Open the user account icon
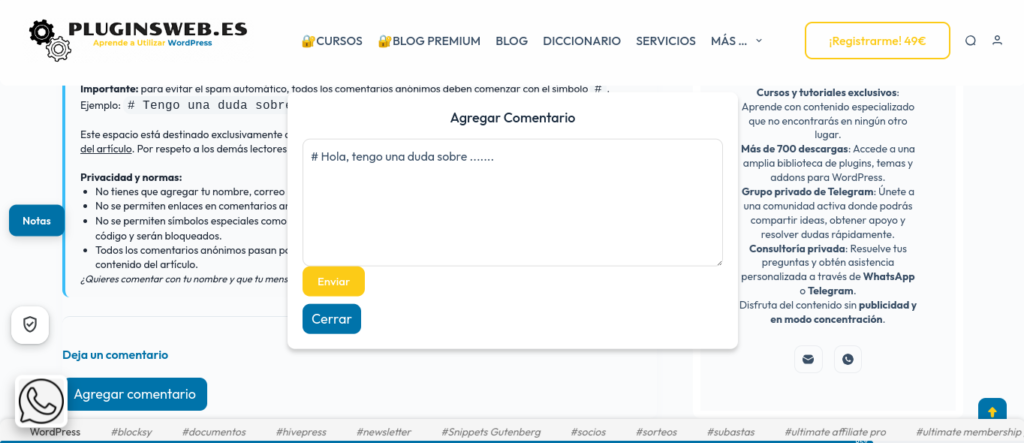This screenshot has width=1024, height=443. (997, 41)
